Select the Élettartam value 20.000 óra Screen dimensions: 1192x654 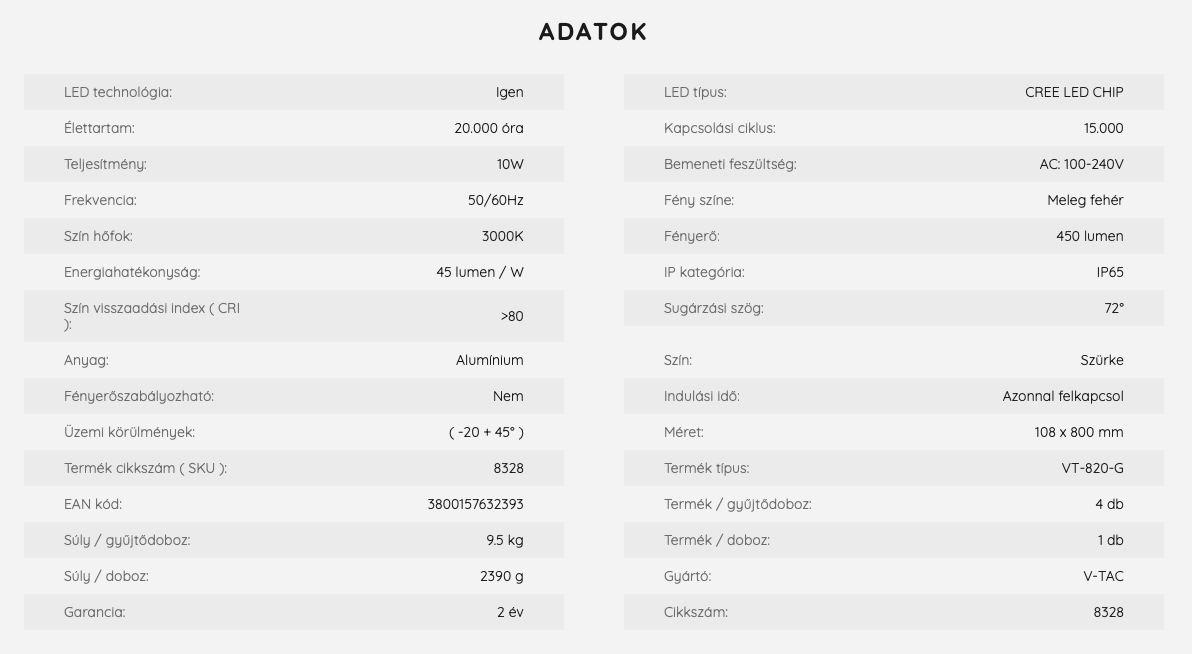click(x=489, y=128)
